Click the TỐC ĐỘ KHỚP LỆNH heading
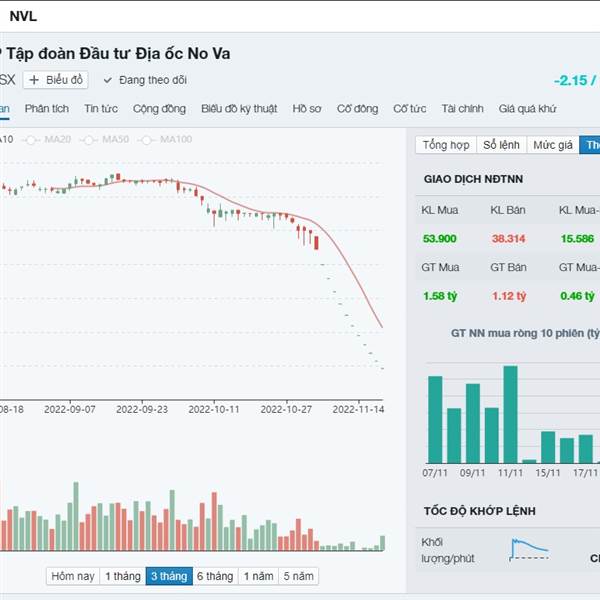Viewport: 600px width, 600px height. point(479,511)
